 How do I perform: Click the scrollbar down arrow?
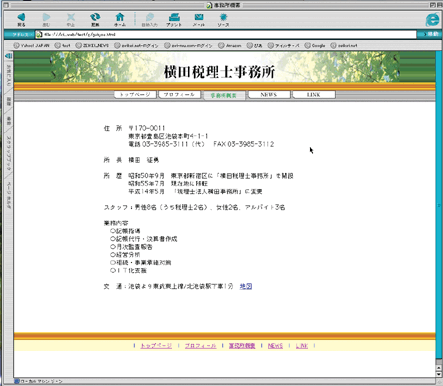click(439, 374)
